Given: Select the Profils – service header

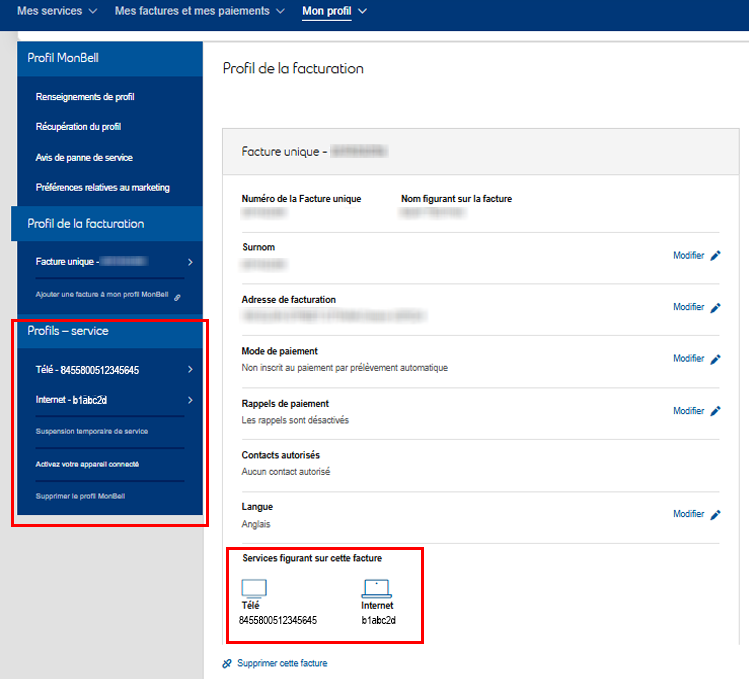Looking at the screenshot, I should [110, 331].
